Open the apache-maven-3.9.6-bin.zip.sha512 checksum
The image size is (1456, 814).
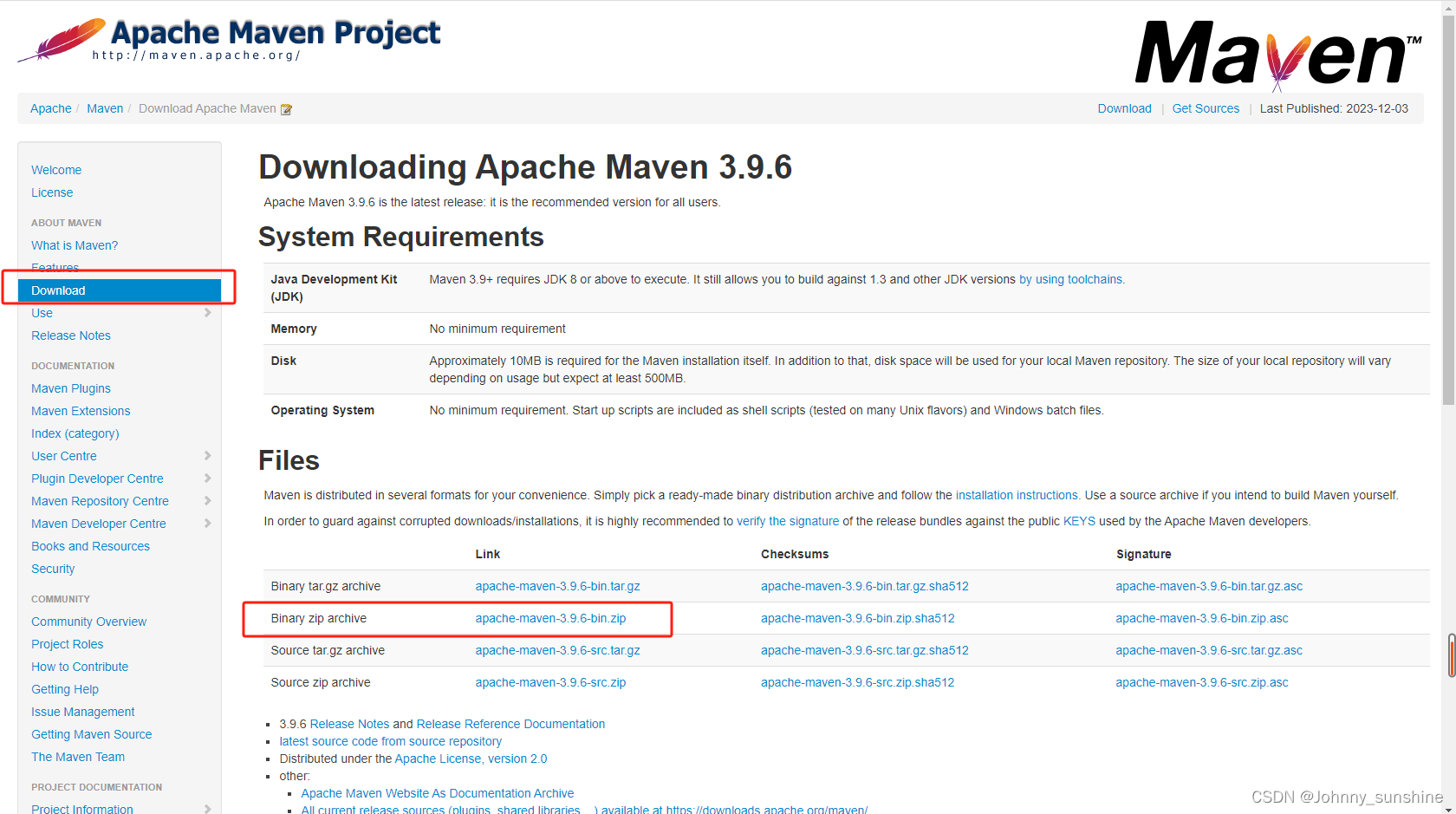pos(857,618)
